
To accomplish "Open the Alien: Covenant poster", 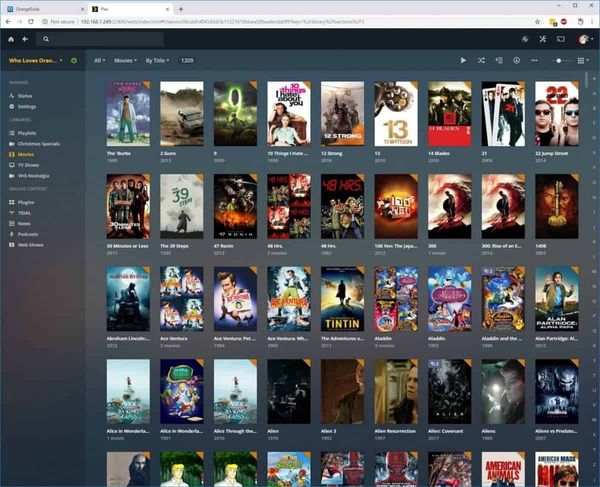I will pyautogui.click(x=450, y=391).
